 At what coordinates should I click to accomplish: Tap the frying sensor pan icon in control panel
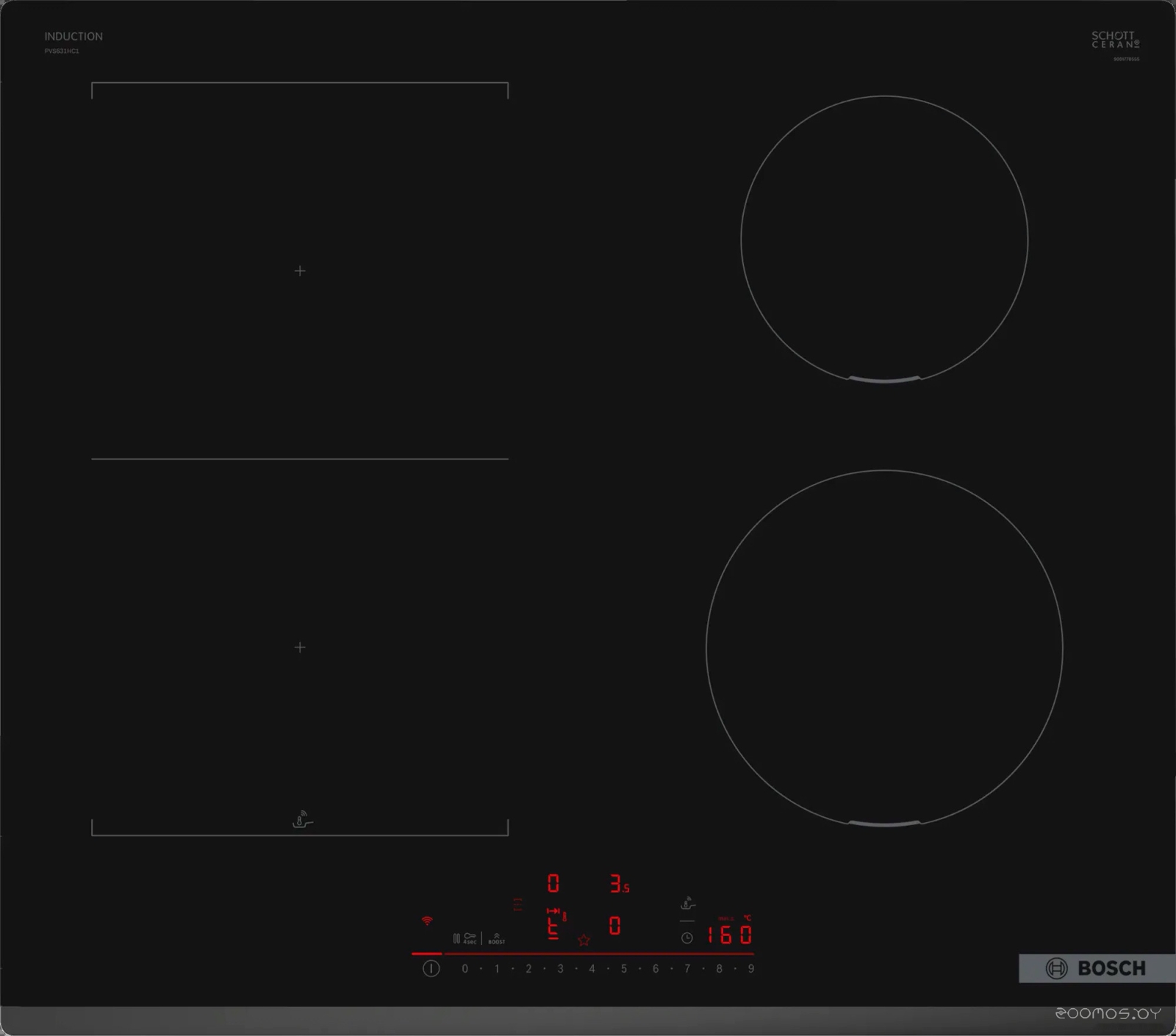[687, 904]
